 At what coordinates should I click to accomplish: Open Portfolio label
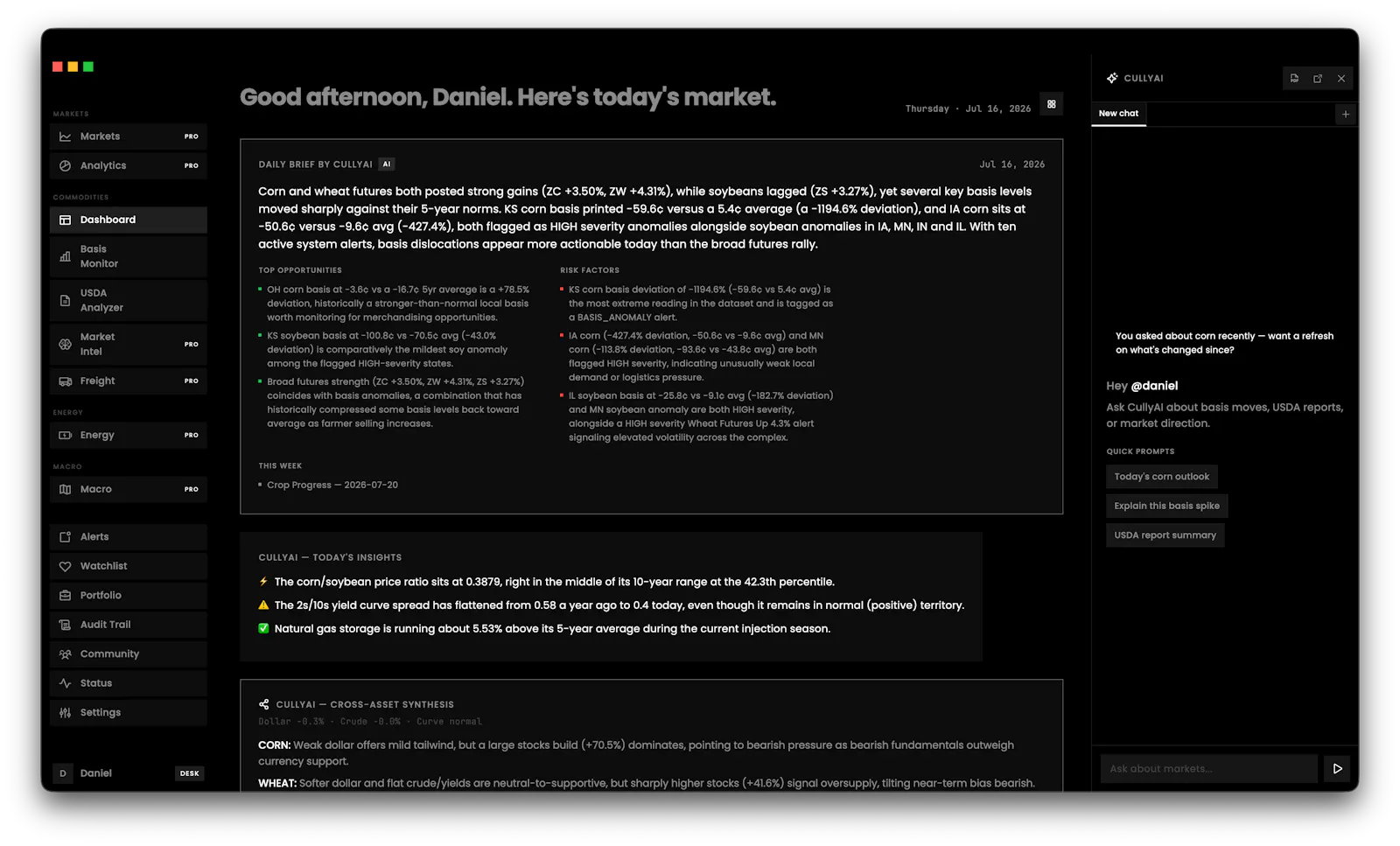point(101,596)
